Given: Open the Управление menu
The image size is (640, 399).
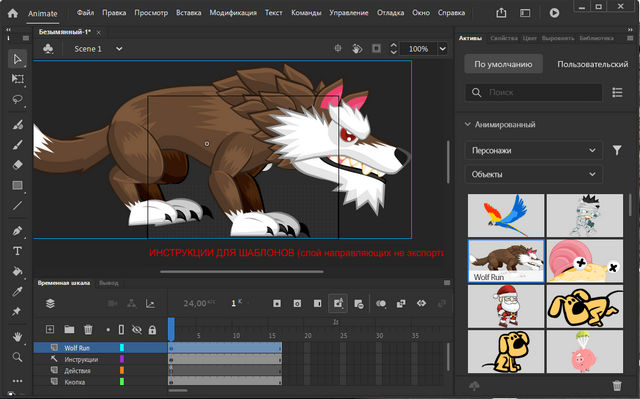Looking at the screenshot, I should (x=349, y=13).
